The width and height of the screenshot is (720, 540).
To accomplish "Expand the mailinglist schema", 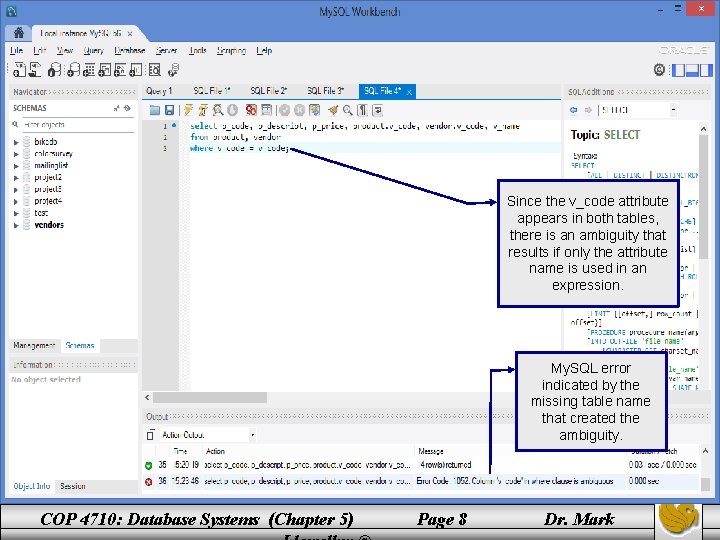I will [x=16, y=166].
